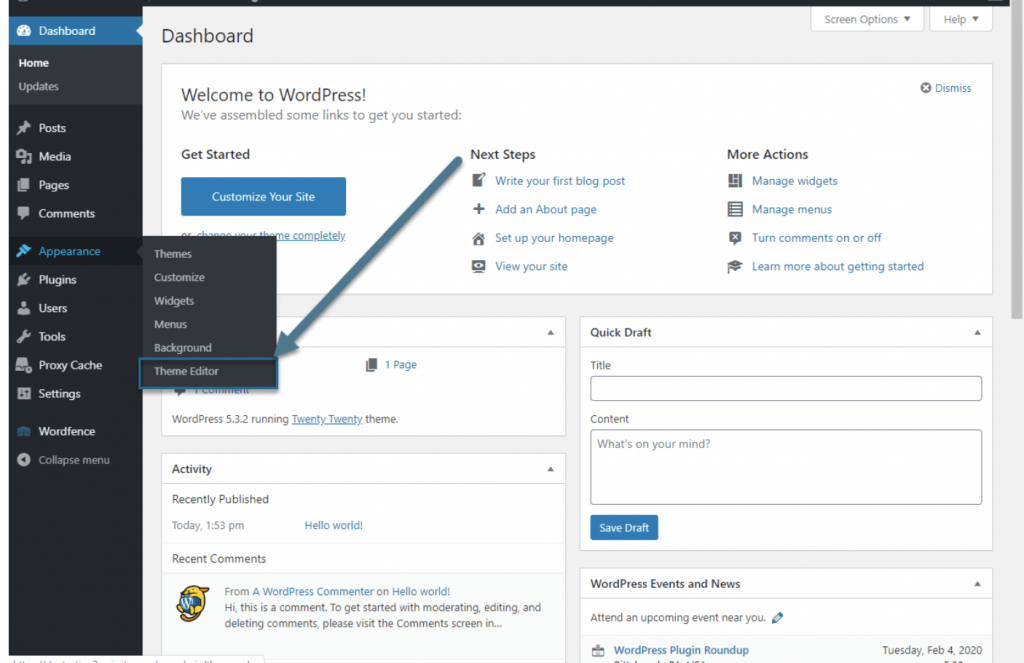
Task: Click the Plugins plug icon
Action: point(24,280)
